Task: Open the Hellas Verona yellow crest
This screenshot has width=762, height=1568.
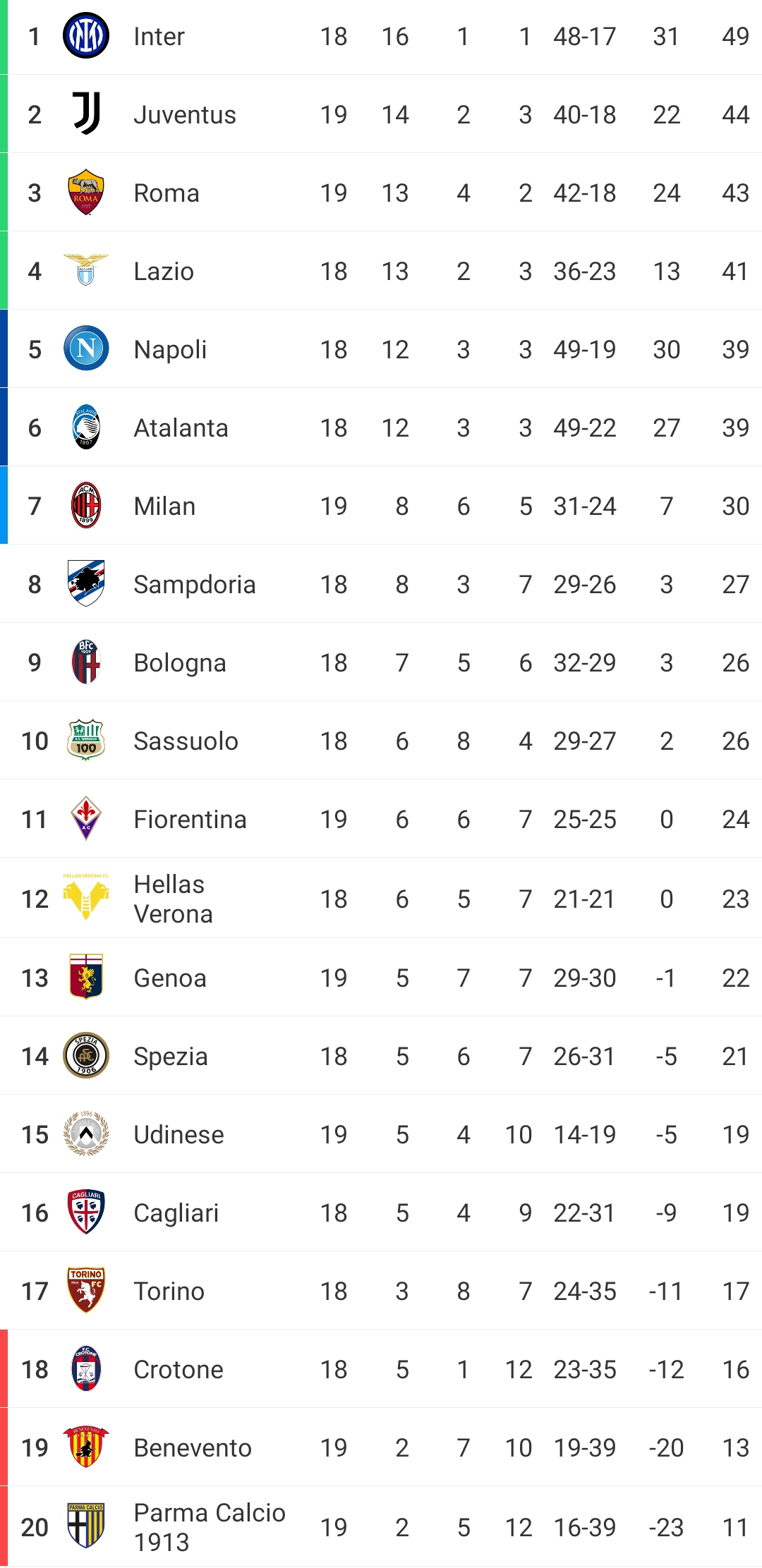Action: [x=86, y=897]
